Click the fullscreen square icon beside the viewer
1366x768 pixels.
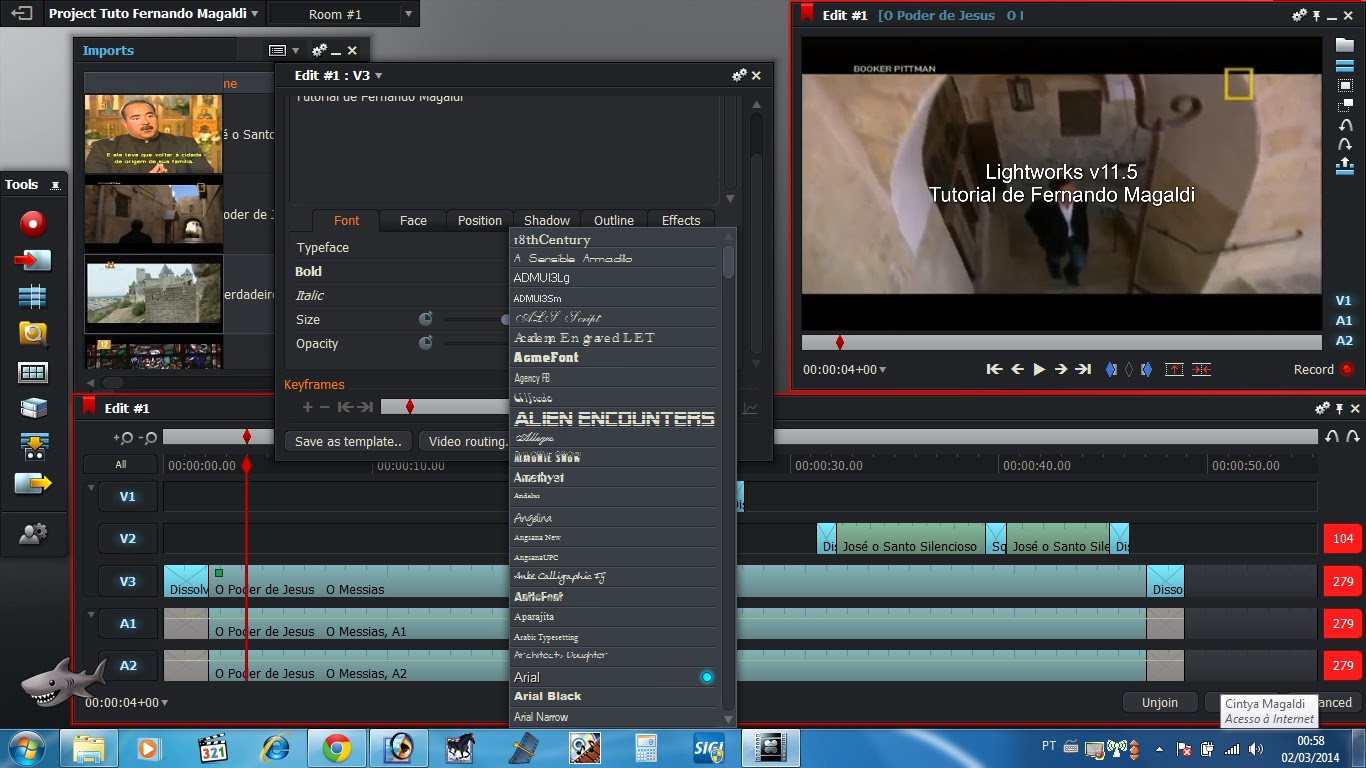tap(1345, 86)
